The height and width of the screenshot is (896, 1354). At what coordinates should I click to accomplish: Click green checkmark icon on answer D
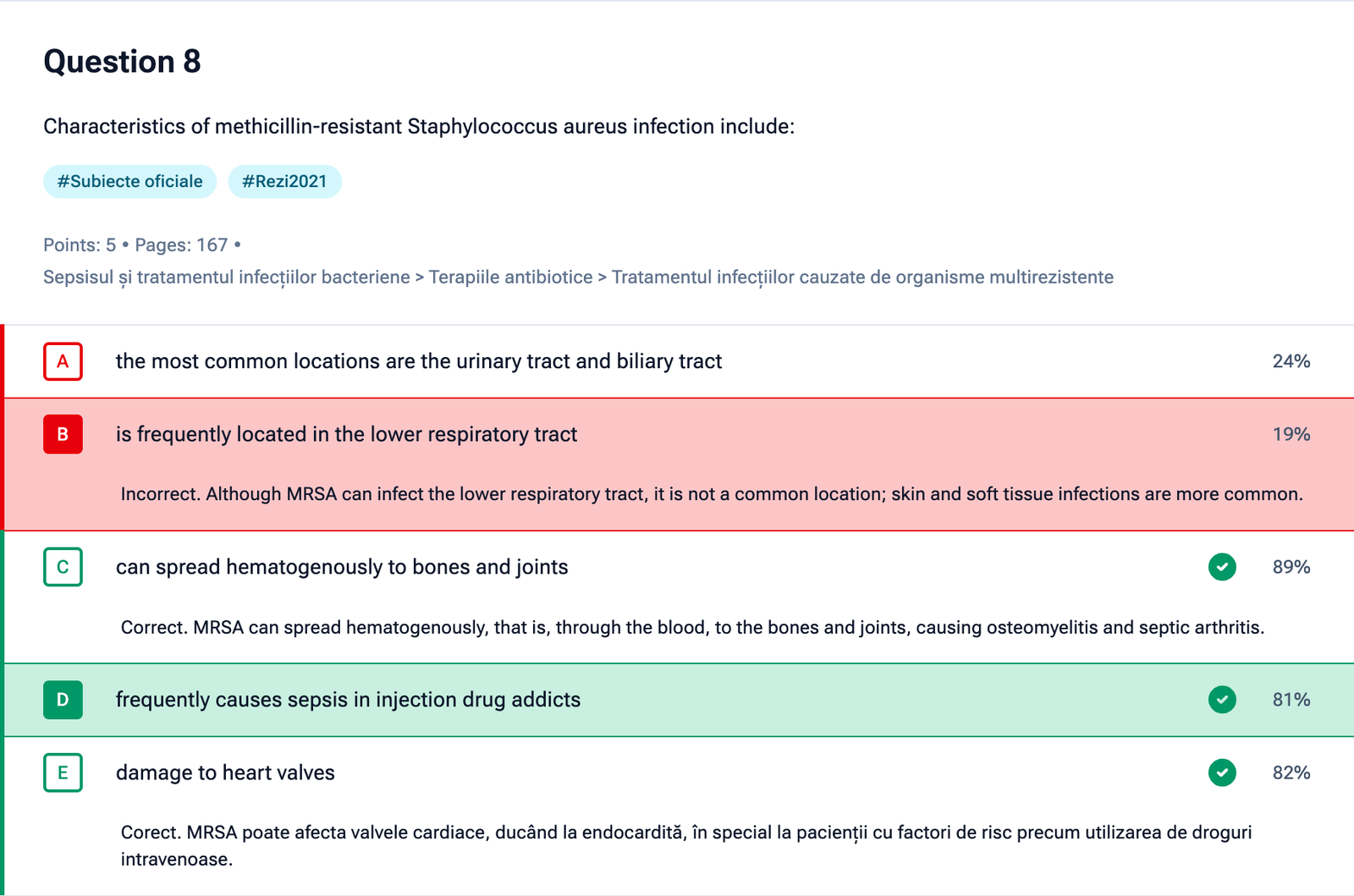pyautogui.click(x=1222, y=700)
